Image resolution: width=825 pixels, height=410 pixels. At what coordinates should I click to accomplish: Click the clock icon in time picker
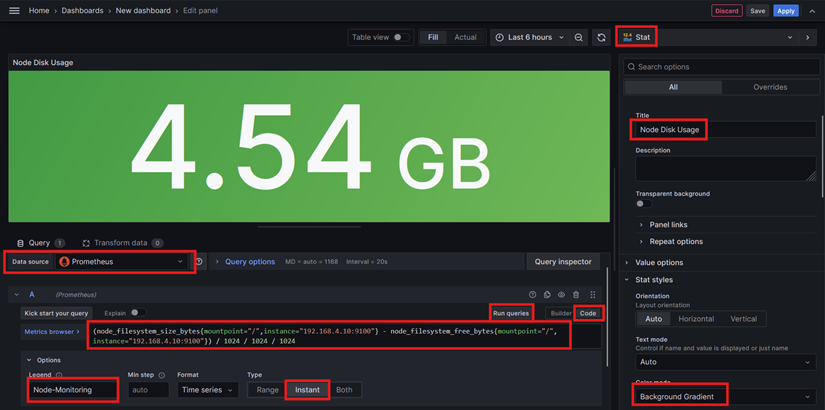[x=500, y=37]
